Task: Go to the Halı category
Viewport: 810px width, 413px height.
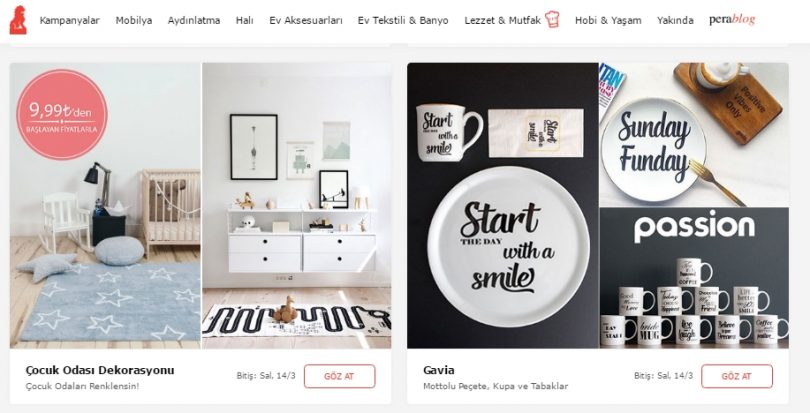Action: pyautogui.click(x=244, y=21)
